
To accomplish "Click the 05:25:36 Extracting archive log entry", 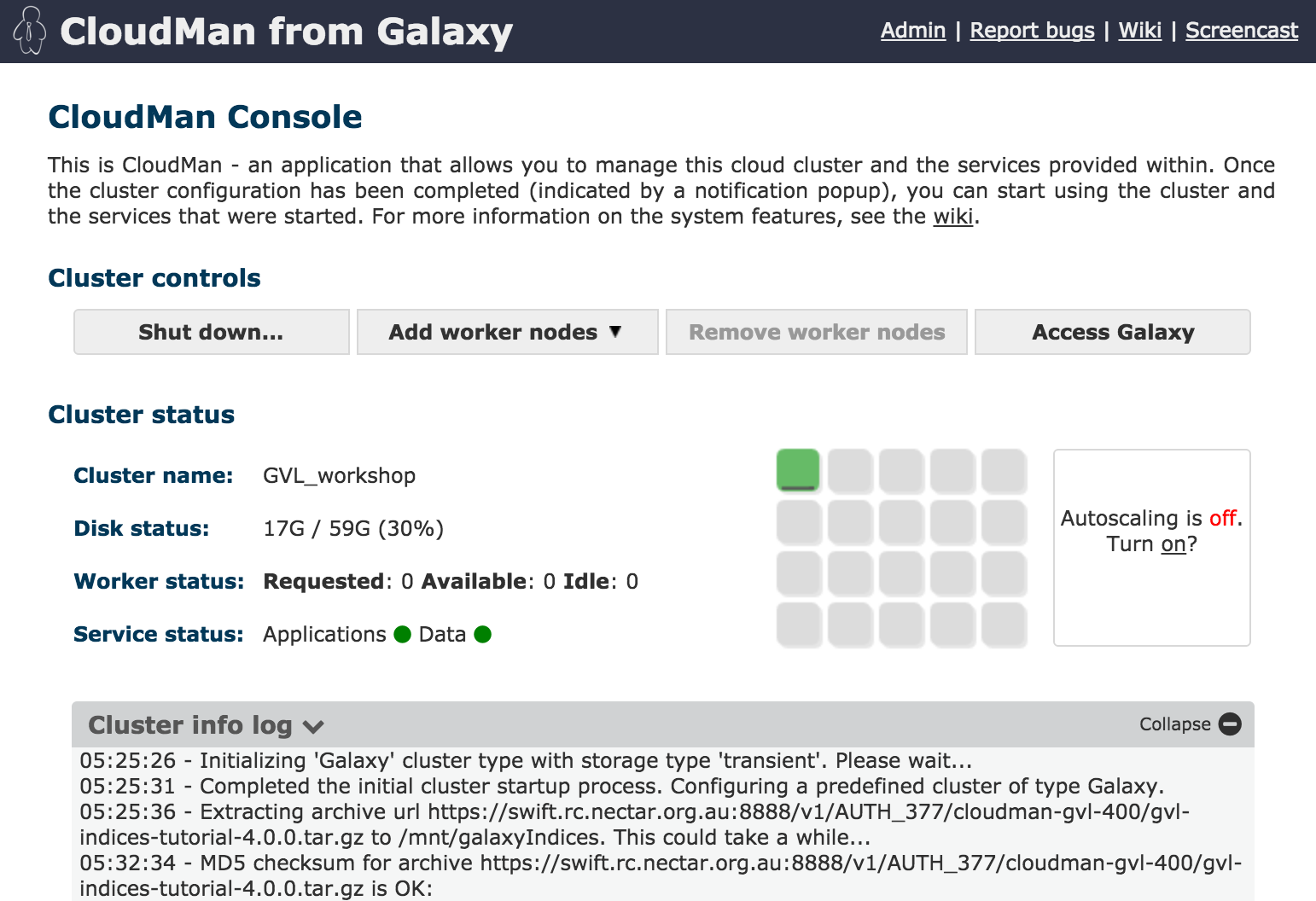I will tap(634, 824).
